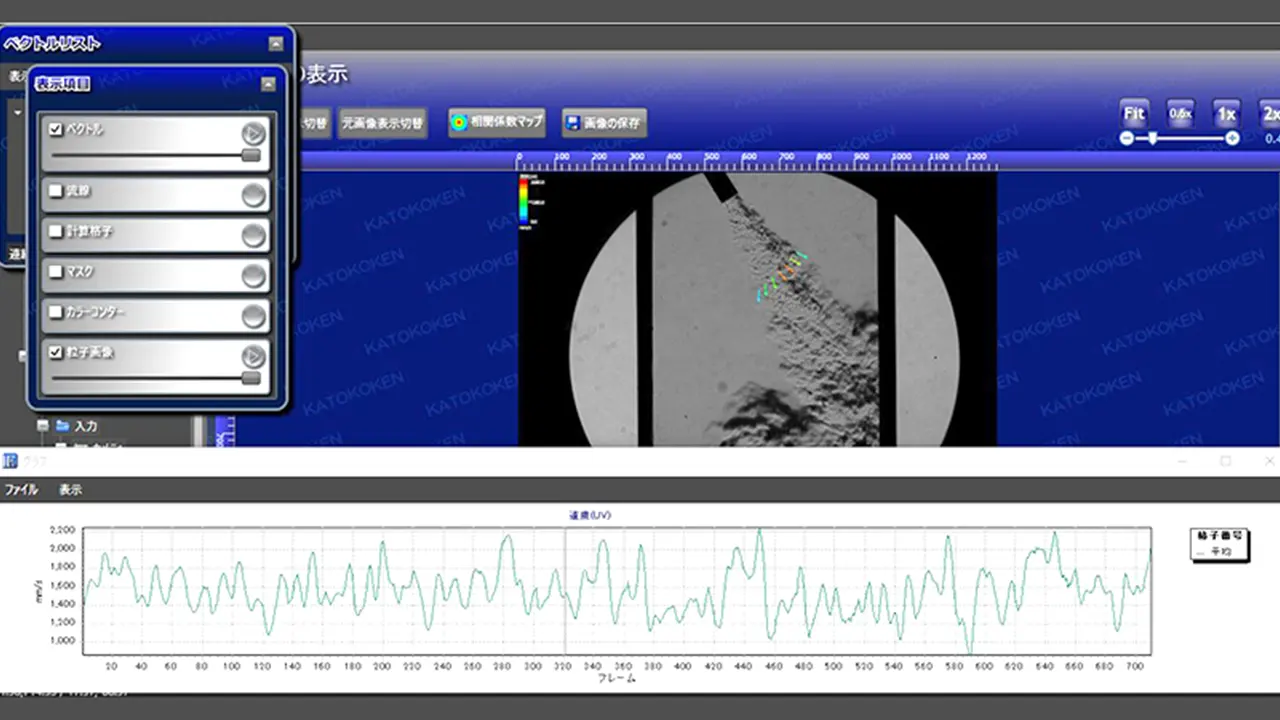Uncheck the 粒子画像 checkbox
Image resolution: width=1280 pixels, height=720 pixels.
tap(56, 352)
